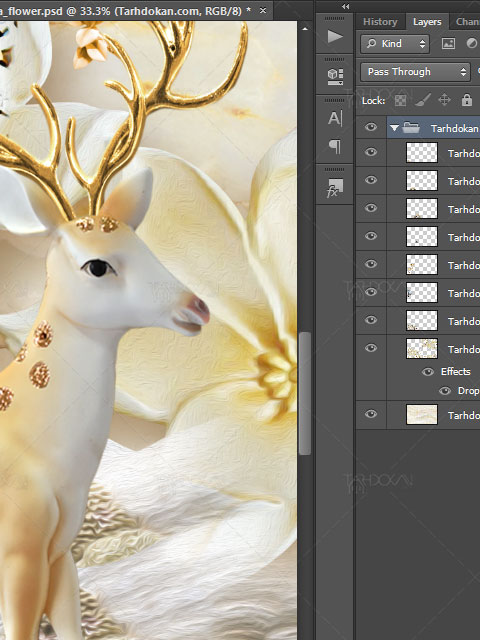Select fourth layer thumbnail inside group
Screen dimensions: 480x640
(x=422, y=237)
